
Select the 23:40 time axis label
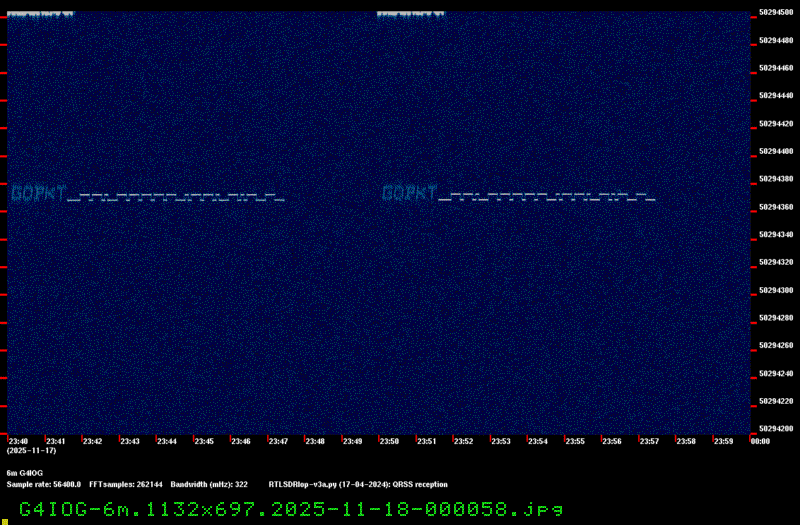tap(18, 441)
